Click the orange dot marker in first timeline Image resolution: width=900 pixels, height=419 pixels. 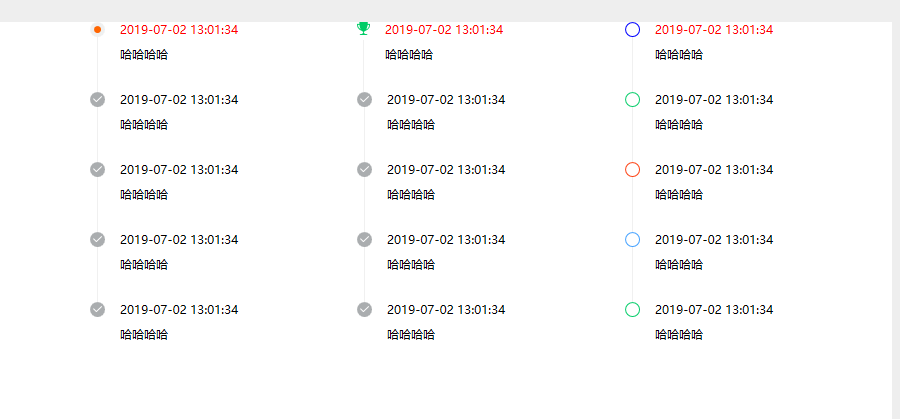click(98, 29)
